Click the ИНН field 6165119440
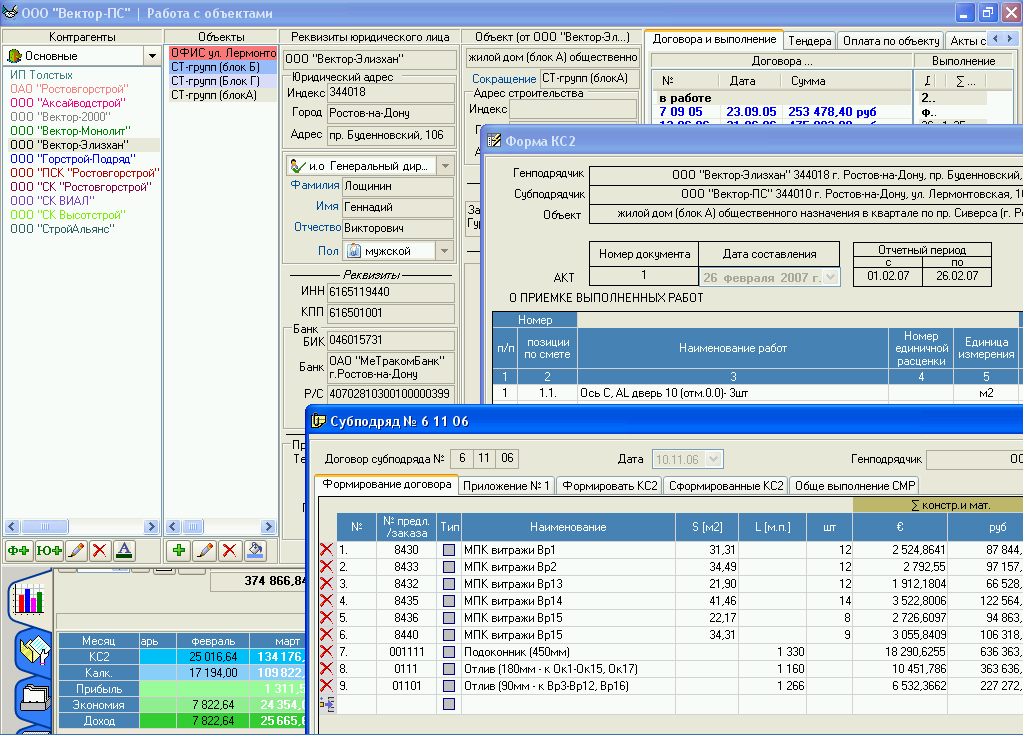 point(390,292)
